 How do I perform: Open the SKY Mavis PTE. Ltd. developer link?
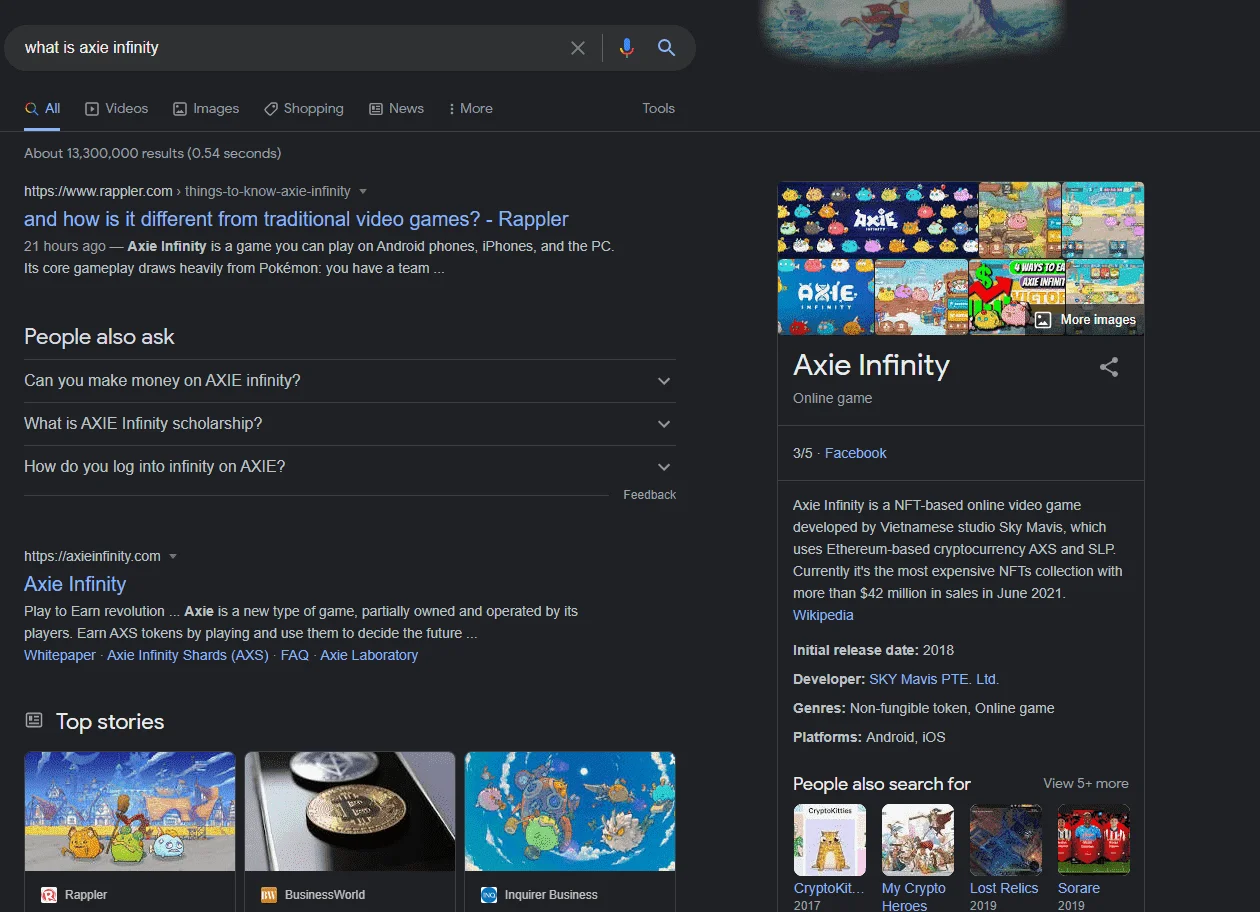click(934, 679)
